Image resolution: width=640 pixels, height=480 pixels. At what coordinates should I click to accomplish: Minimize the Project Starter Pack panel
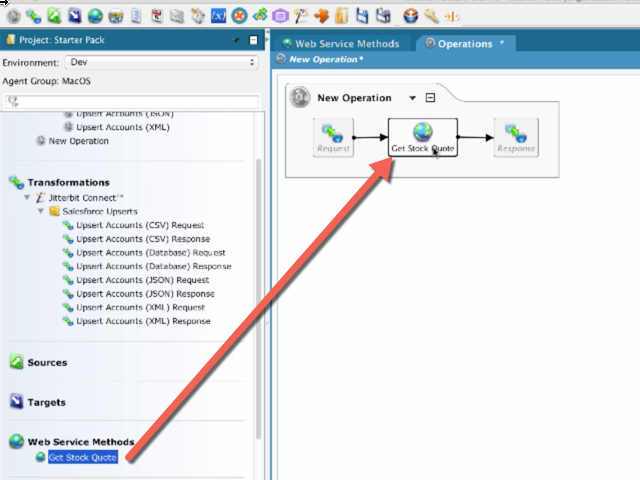[x=253, y=41]
